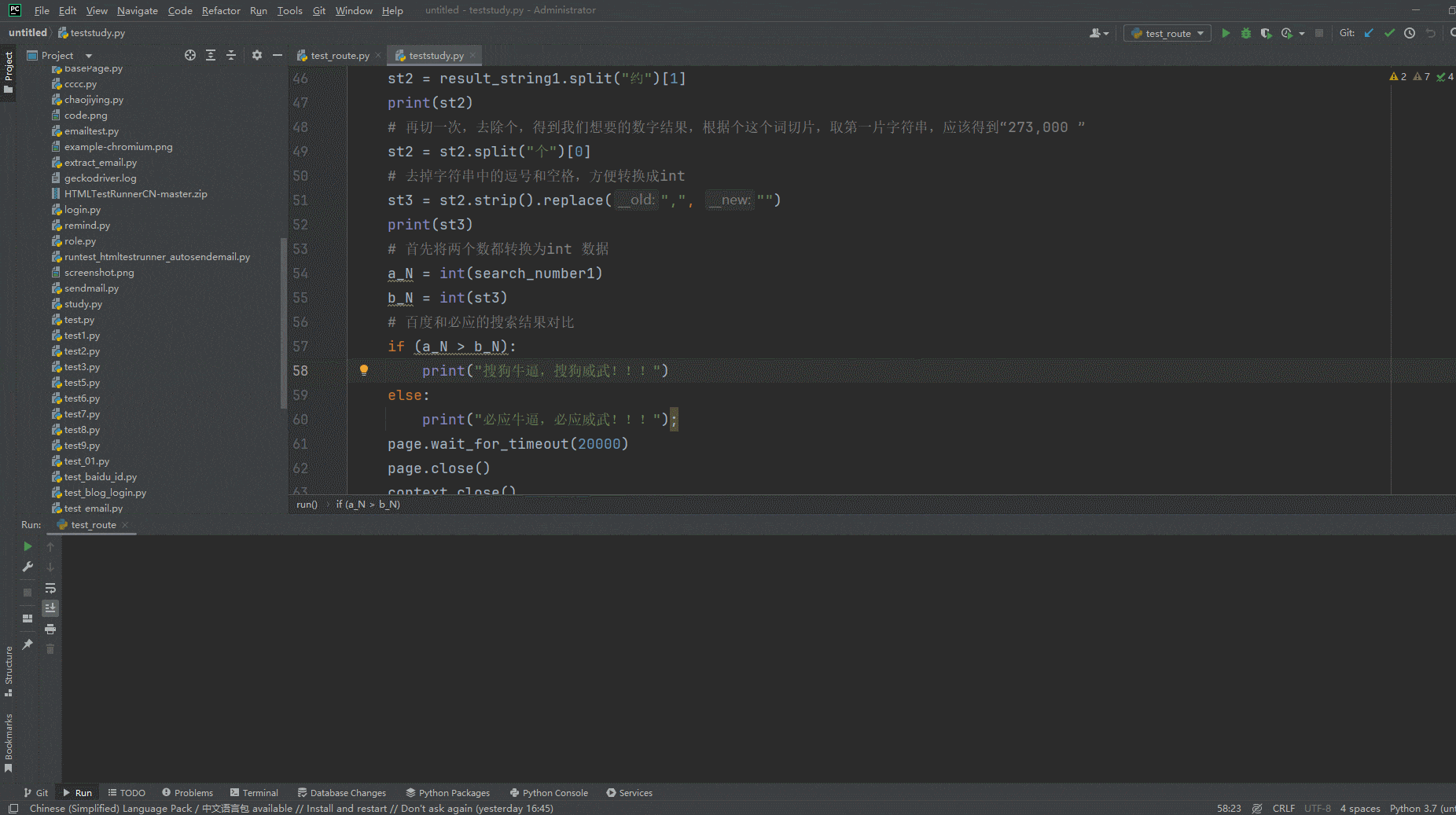The height and width of the screenshot is (815, 1456).
Task: Click the status bar tool windows icon
Action: (x=13, y=808)
